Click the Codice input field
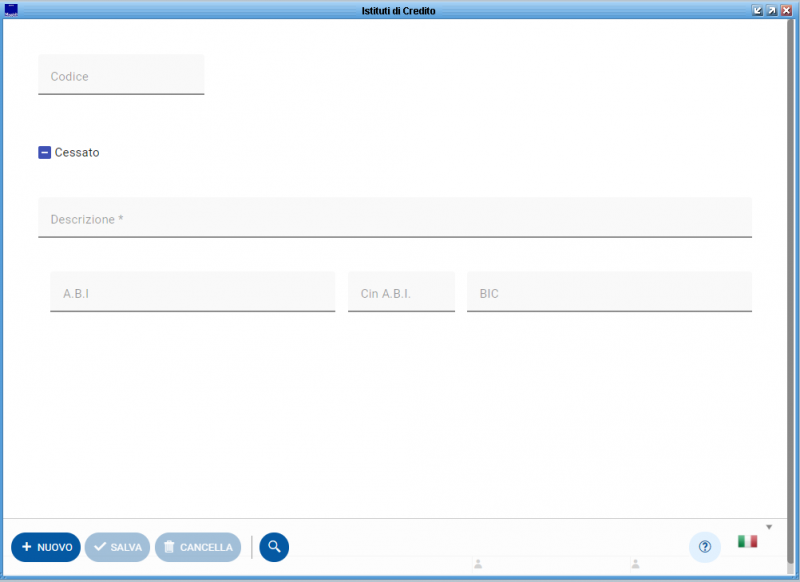This screenshot has height=582, width=800. pyautogui.click(x=121, y=74)
